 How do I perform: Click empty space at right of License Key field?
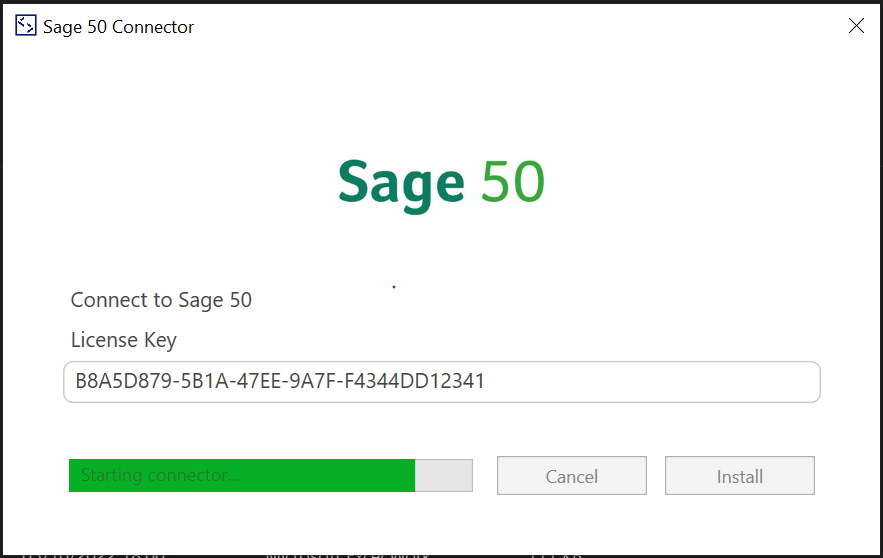pyautogui.click(x=680, y=382)
